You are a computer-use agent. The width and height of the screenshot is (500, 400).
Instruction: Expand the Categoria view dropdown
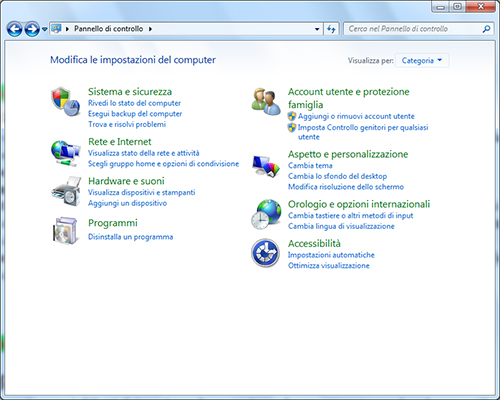point(422,60)
